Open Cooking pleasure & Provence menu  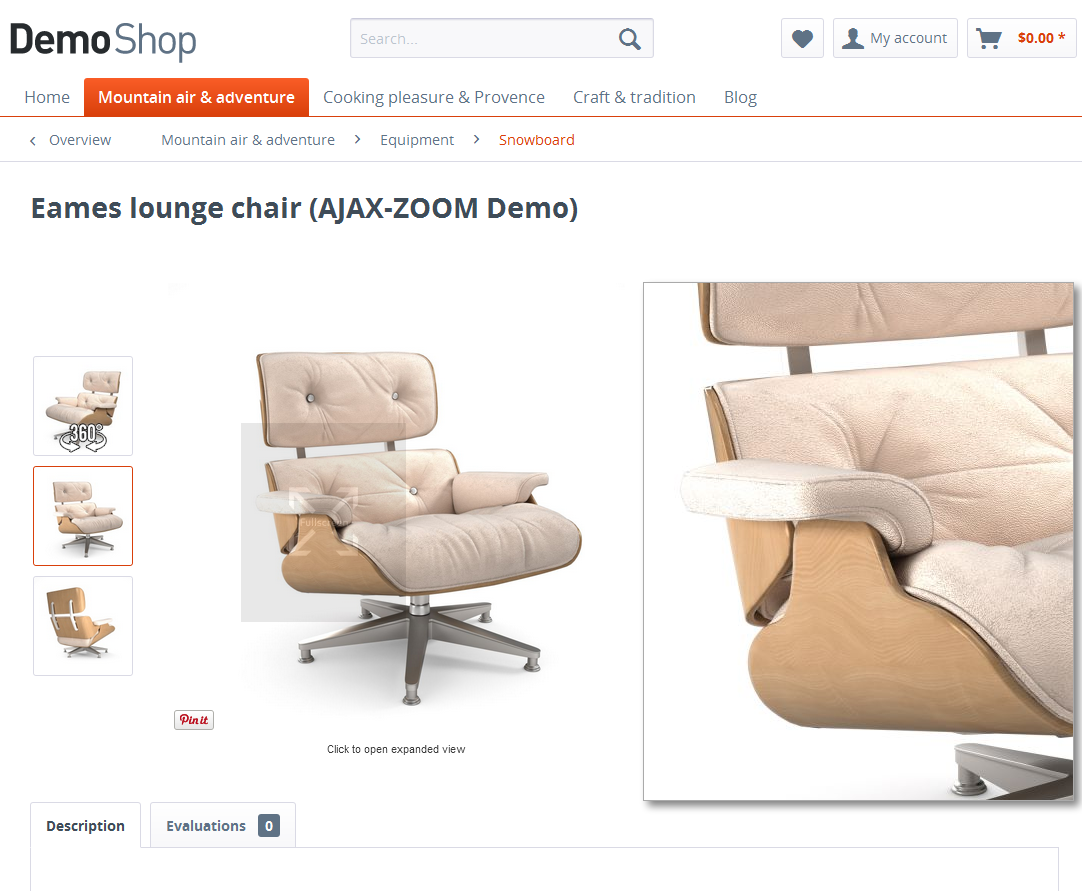pos(434,97)
